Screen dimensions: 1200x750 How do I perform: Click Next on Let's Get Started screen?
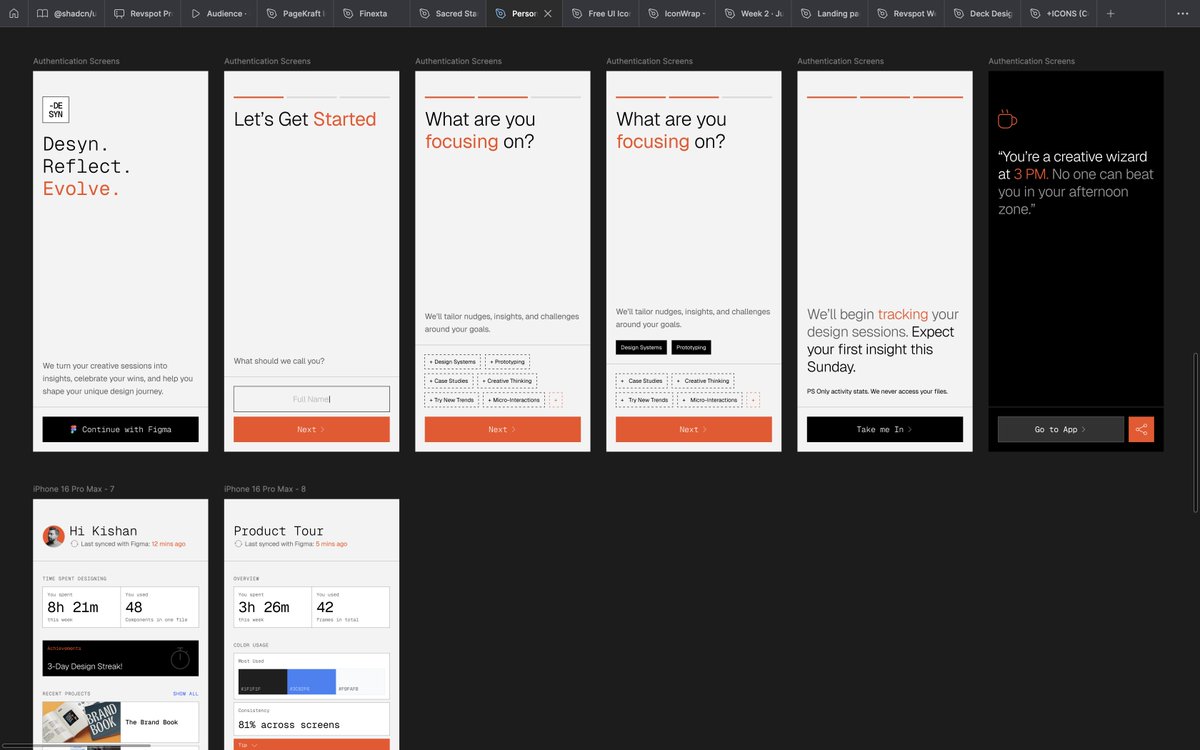311,429
